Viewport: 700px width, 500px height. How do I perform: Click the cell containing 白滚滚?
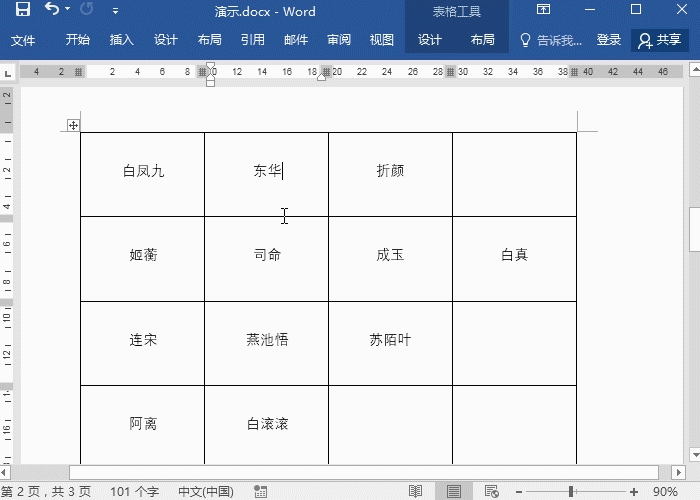click(x=267, y=425)
